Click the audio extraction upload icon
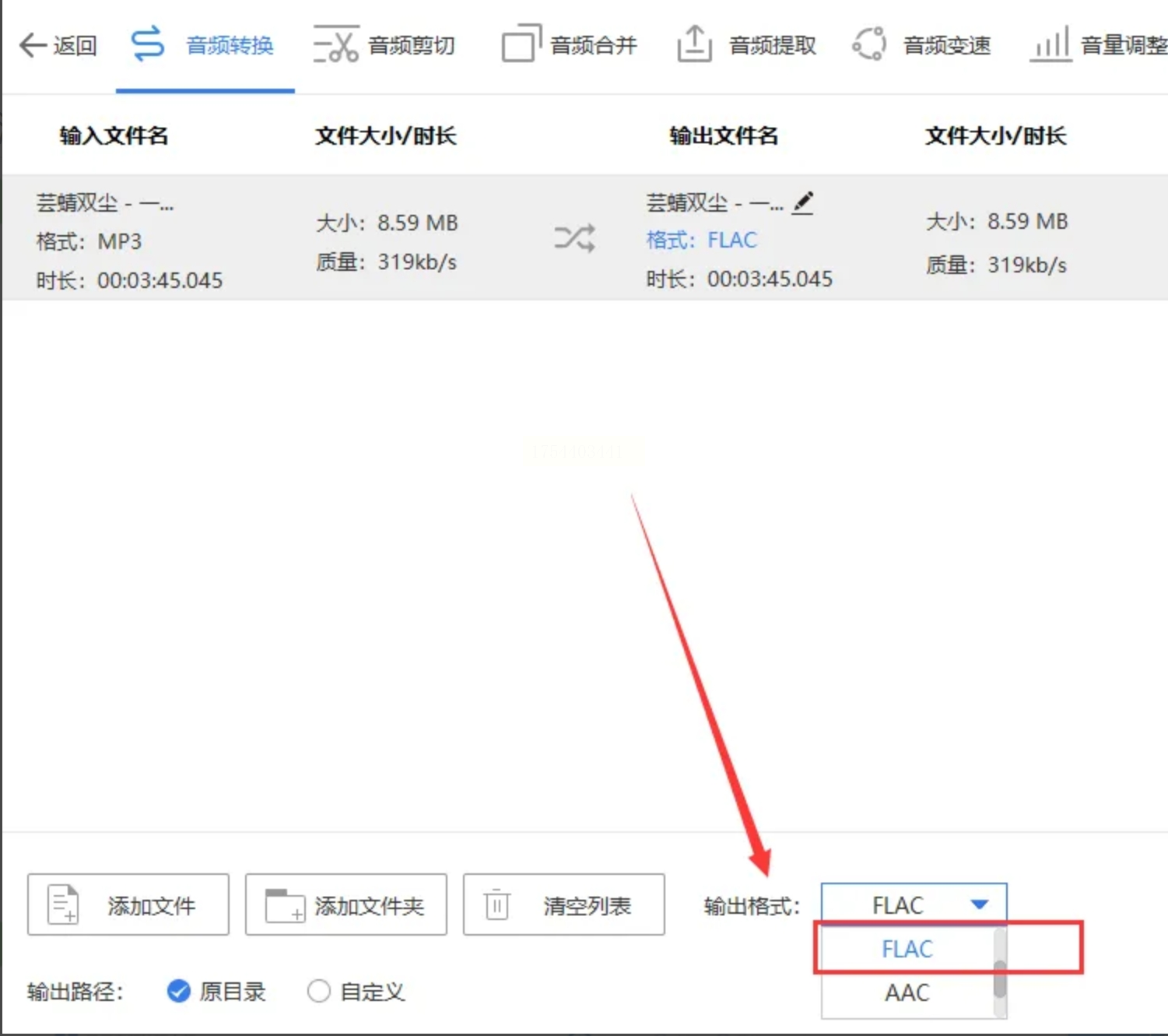 point(694,44)
